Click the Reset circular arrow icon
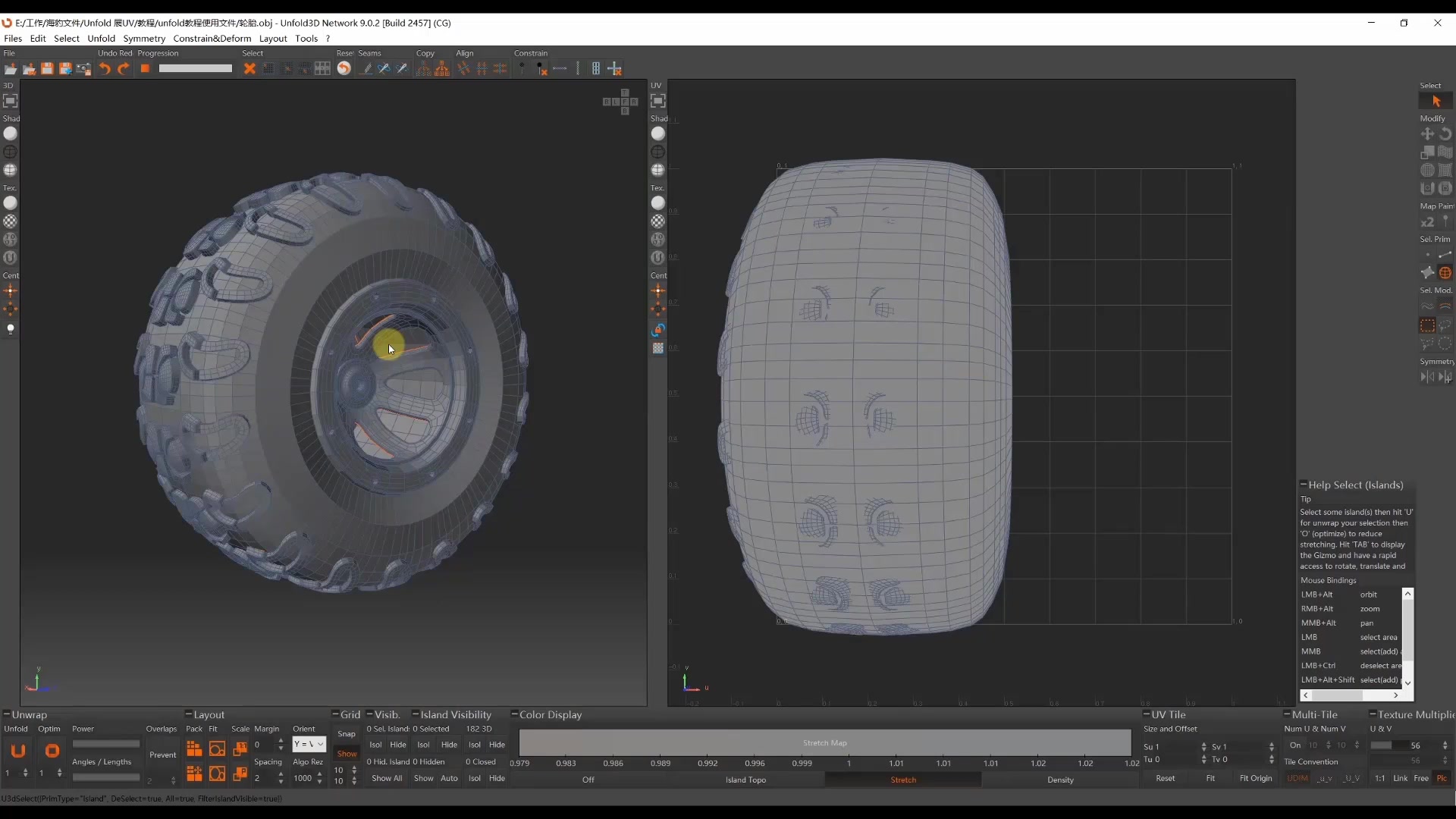Image resolution: width=1456 pixels, height=819 pixels. coord(344,69)
